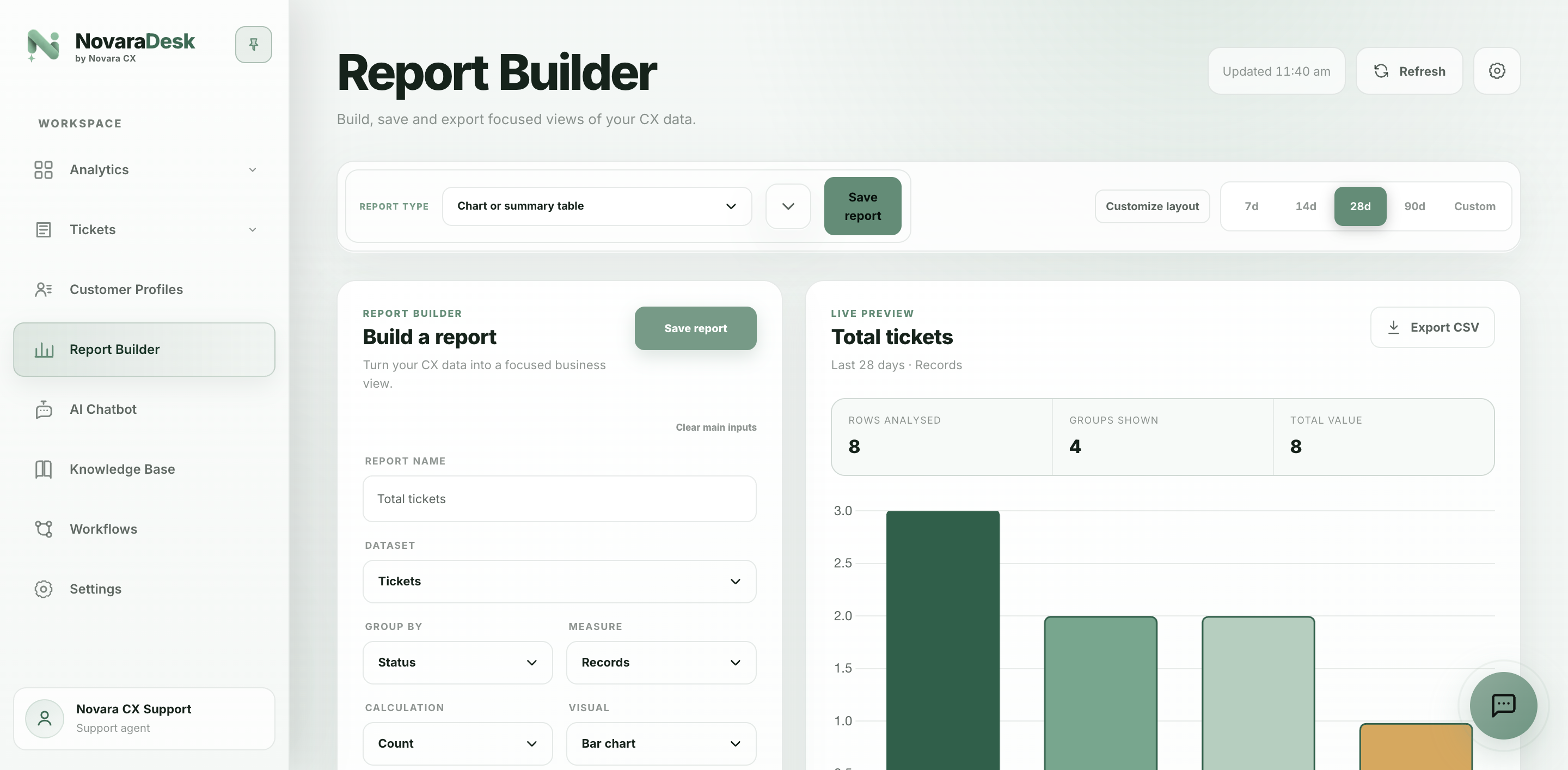This screenshot has height=770, width=1568.
Task: Open Knowledge Base section
Action: coord(144,469)
